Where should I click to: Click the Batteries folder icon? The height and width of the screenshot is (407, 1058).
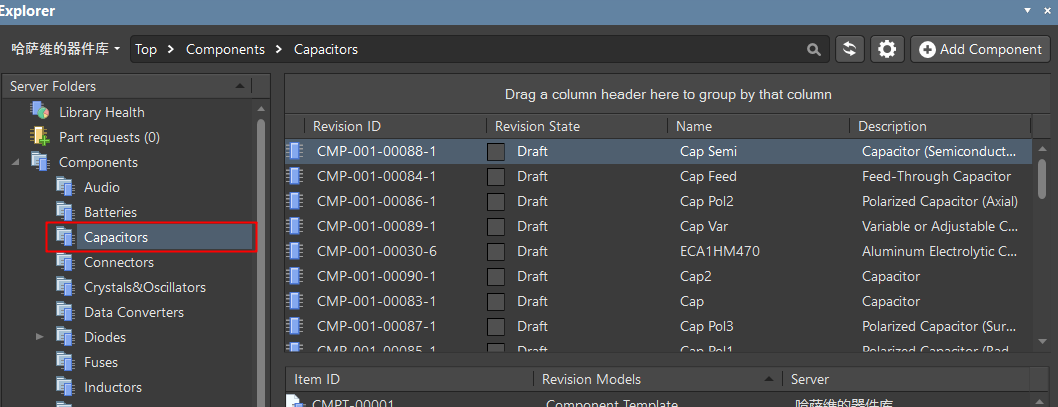tap(65, 212)
